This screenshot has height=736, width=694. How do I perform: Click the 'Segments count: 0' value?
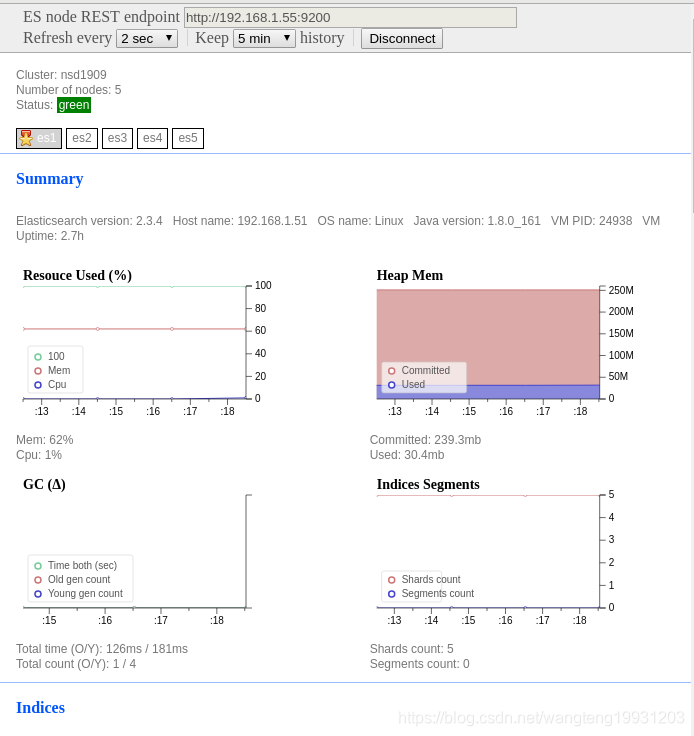(419, 664)
